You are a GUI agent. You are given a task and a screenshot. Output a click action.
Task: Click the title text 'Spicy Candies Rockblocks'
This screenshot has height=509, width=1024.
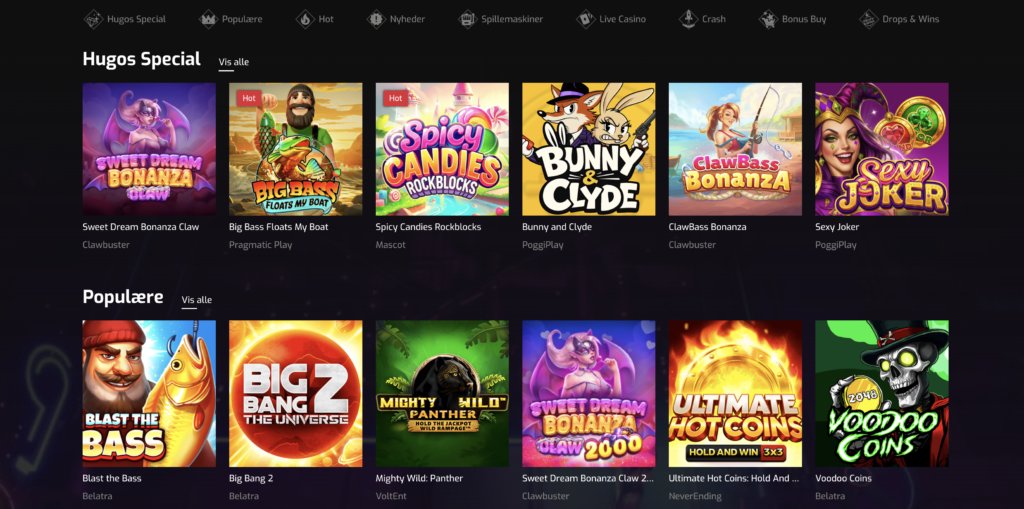coord(428,227)
